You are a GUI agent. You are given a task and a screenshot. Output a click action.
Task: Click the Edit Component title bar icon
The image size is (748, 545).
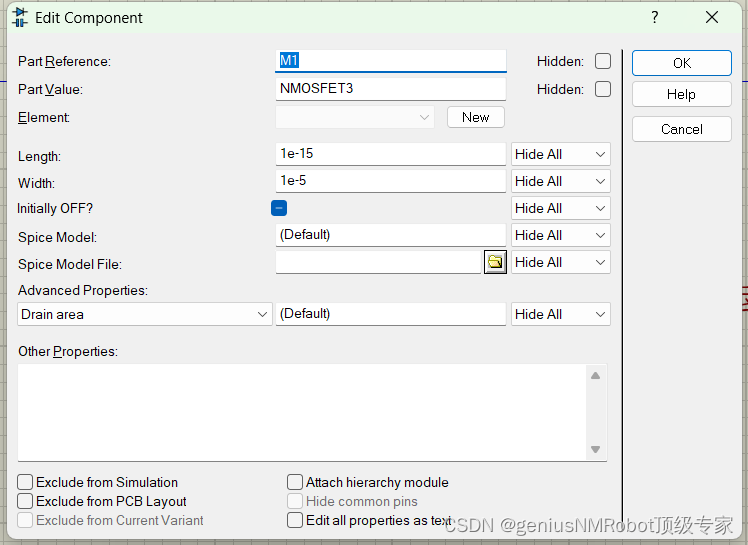pos(20,18)
